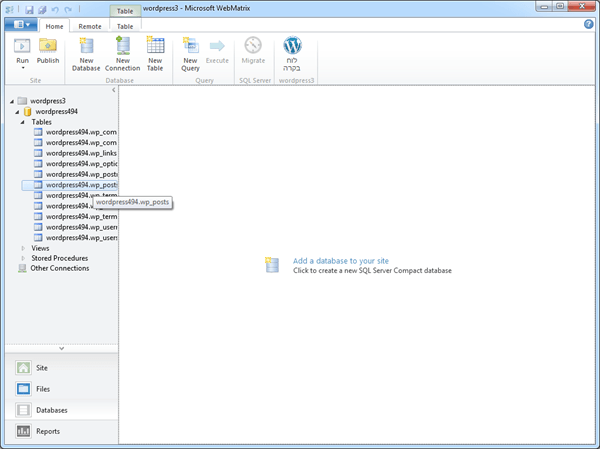Switch to the Files workspace
This screenshot has width=600, height=449.
click(62, 389)
